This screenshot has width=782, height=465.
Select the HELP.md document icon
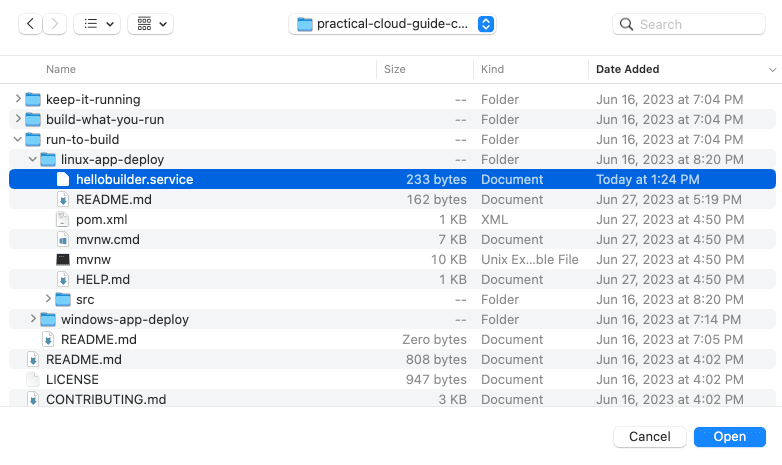(63, 279)
